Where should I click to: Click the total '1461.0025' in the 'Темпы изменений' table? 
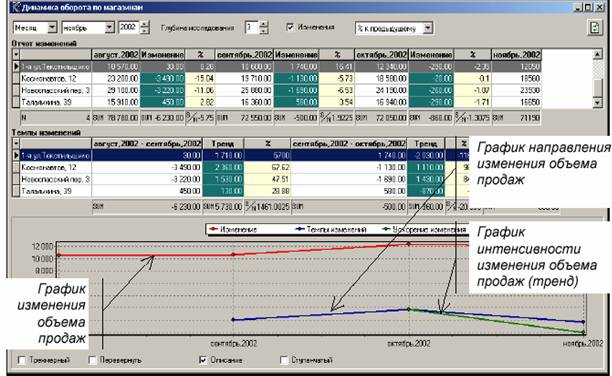pyautogui.click(x=267, y=207)
